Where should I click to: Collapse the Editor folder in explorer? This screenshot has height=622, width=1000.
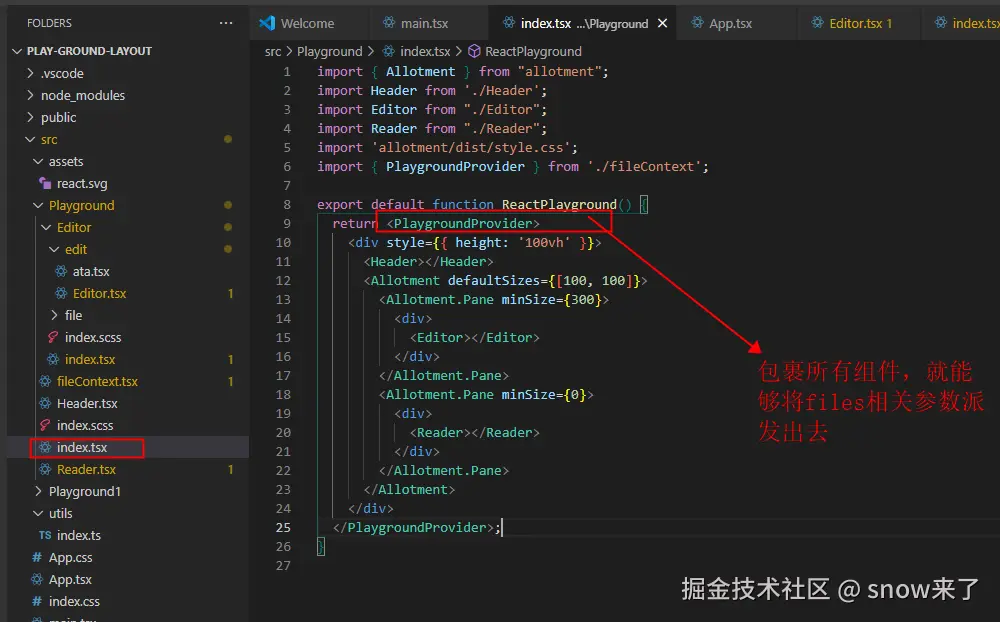coord(46,227)
